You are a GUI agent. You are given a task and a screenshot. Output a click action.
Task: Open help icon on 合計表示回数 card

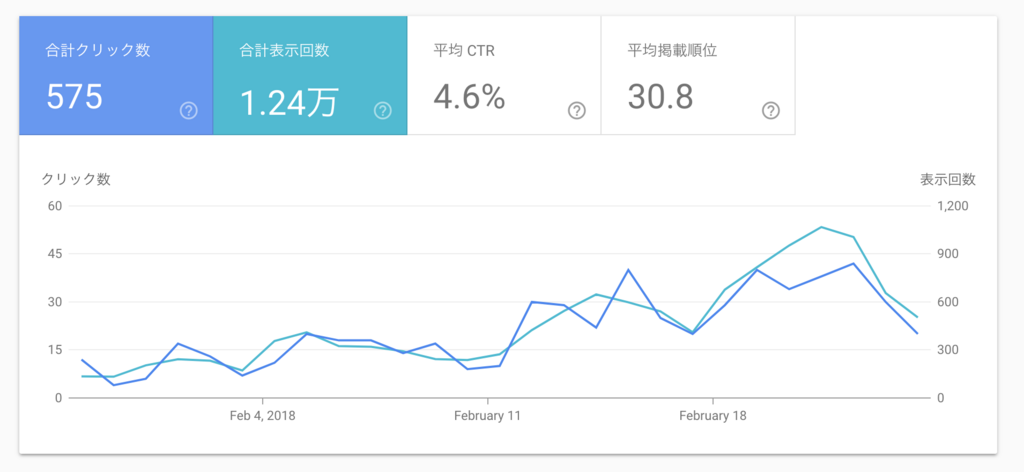[382, 111]
